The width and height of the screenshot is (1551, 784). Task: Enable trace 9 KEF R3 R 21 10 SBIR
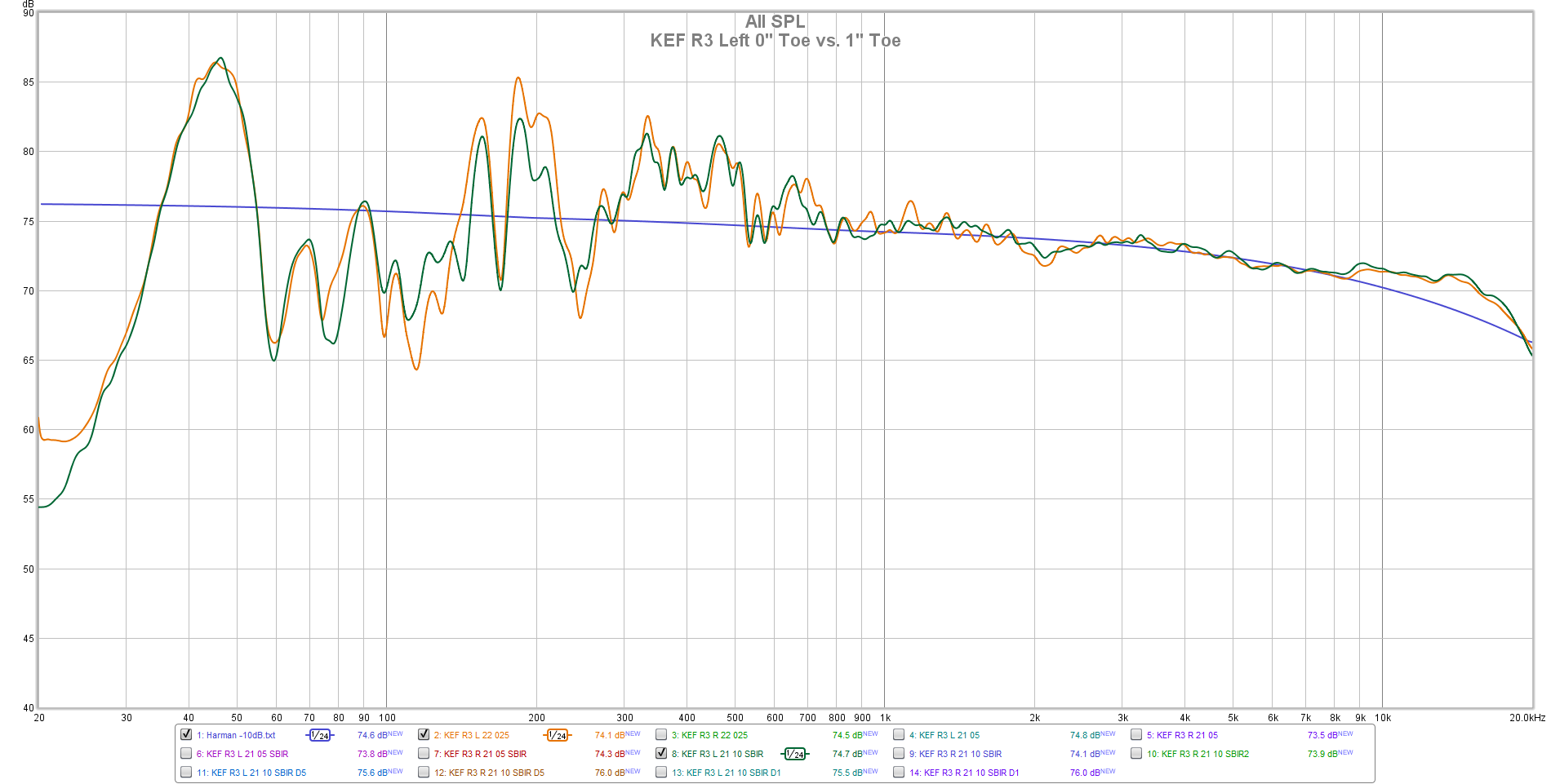(x=899, y=753)
